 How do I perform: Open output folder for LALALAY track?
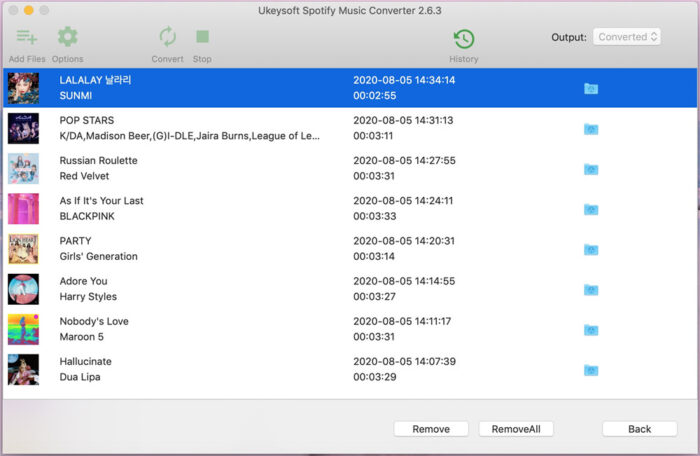591,88
